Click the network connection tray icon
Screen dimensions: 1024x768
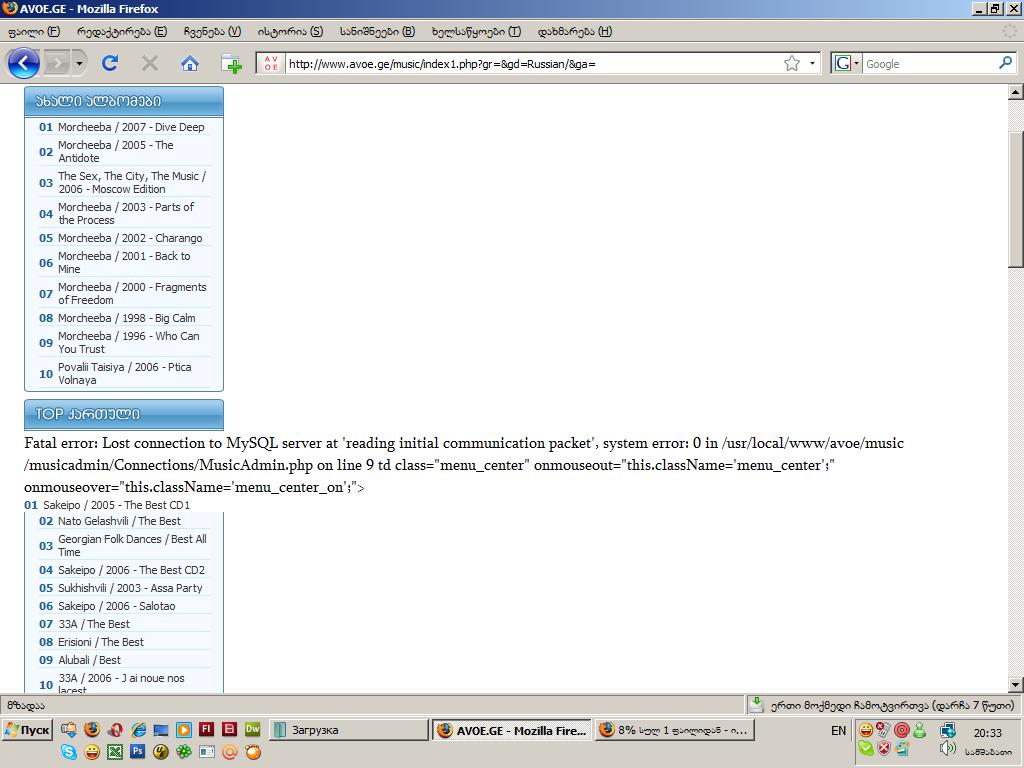tap(948, 730)
